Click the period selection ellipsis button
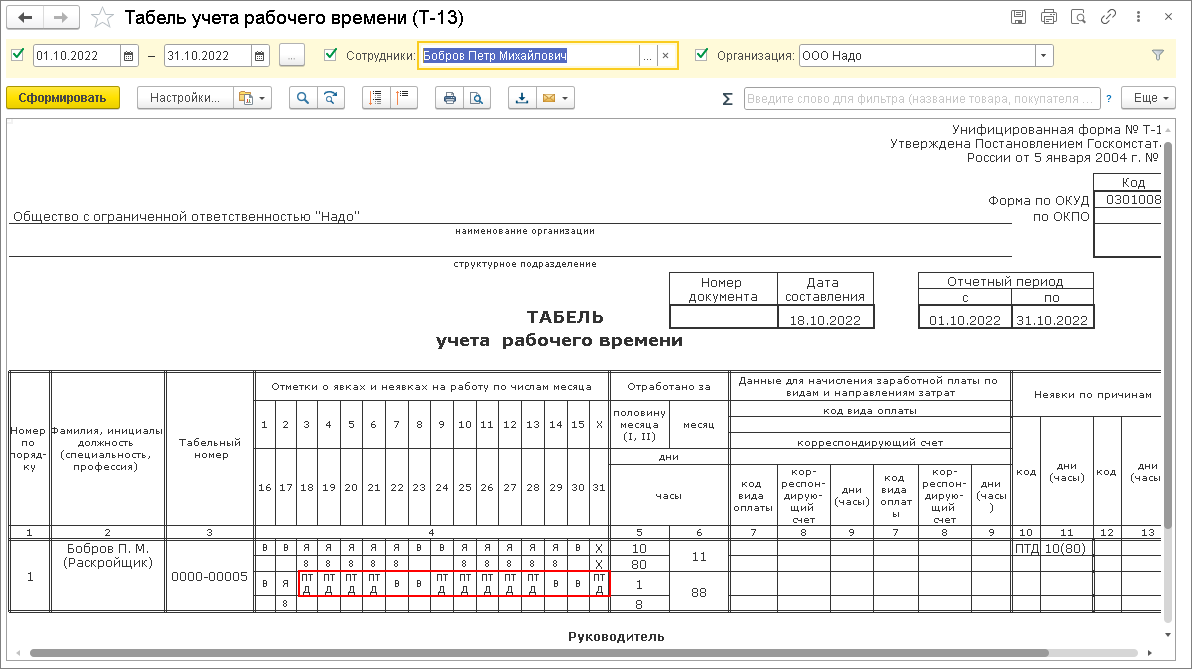 pos(292,55)
